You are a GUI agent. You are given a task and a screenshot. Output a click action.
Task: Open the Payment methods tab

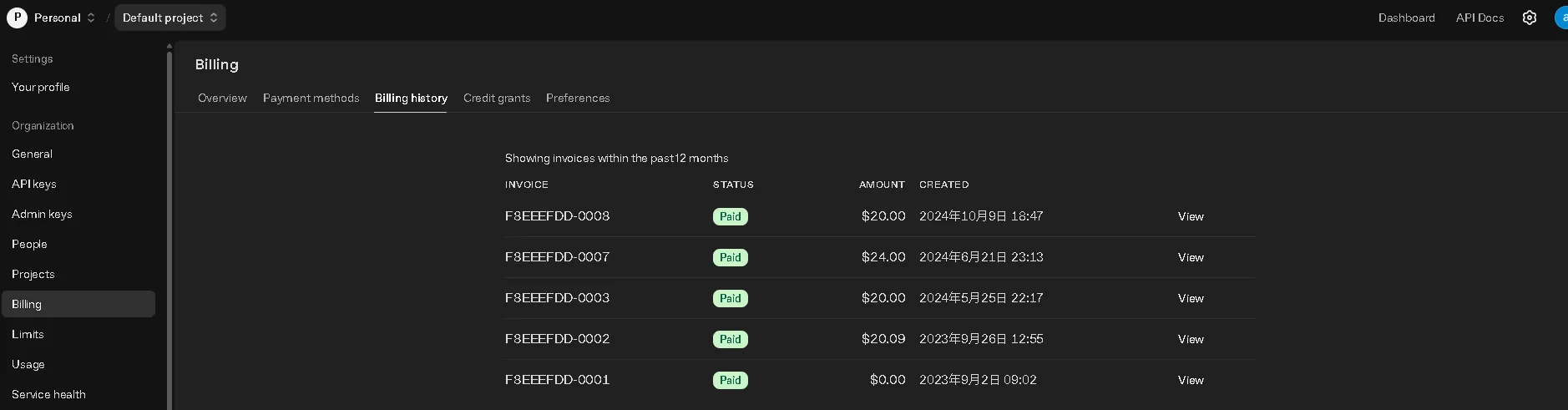point(311,98)
